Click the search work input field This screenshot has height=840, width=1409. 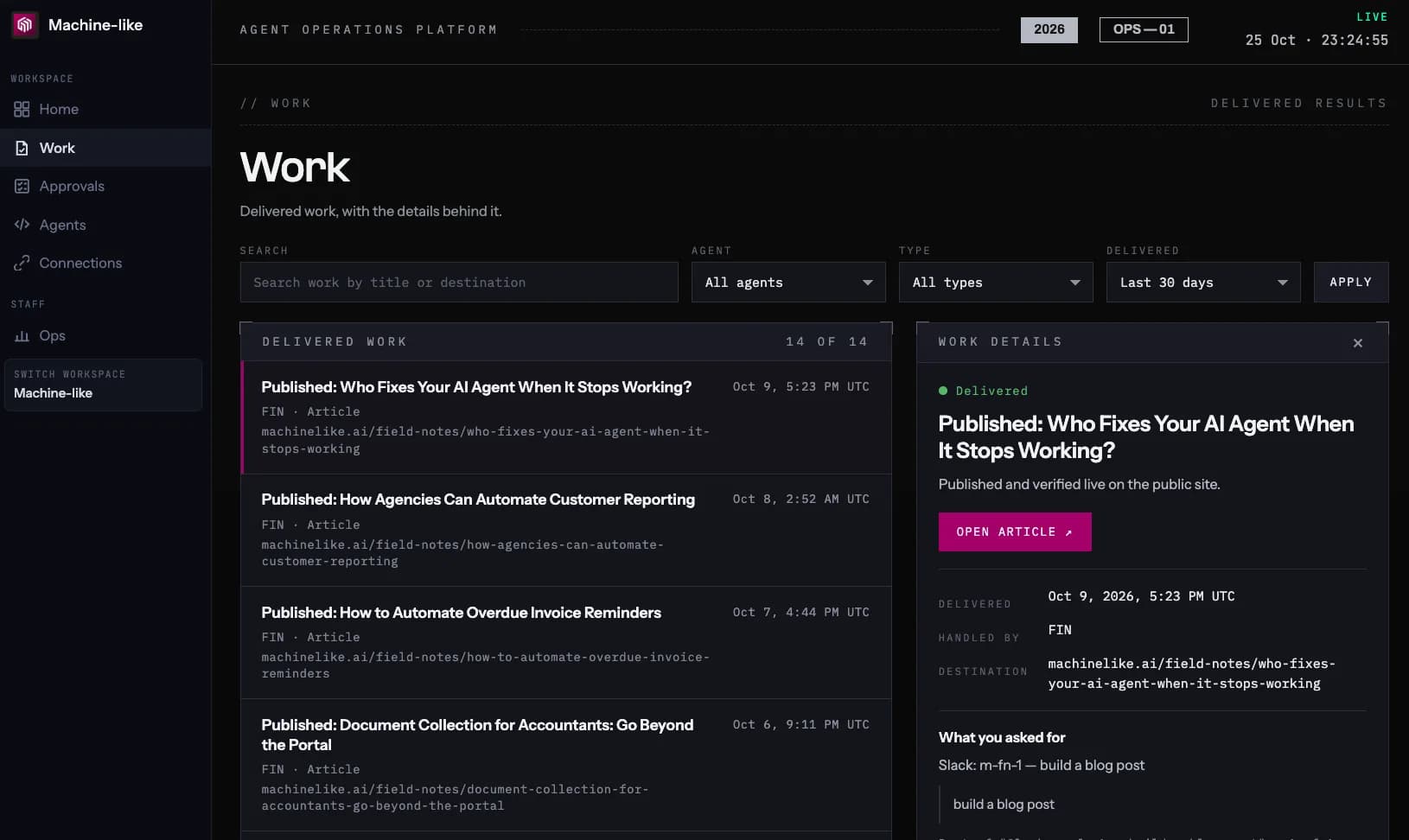(x=459, y=283)
